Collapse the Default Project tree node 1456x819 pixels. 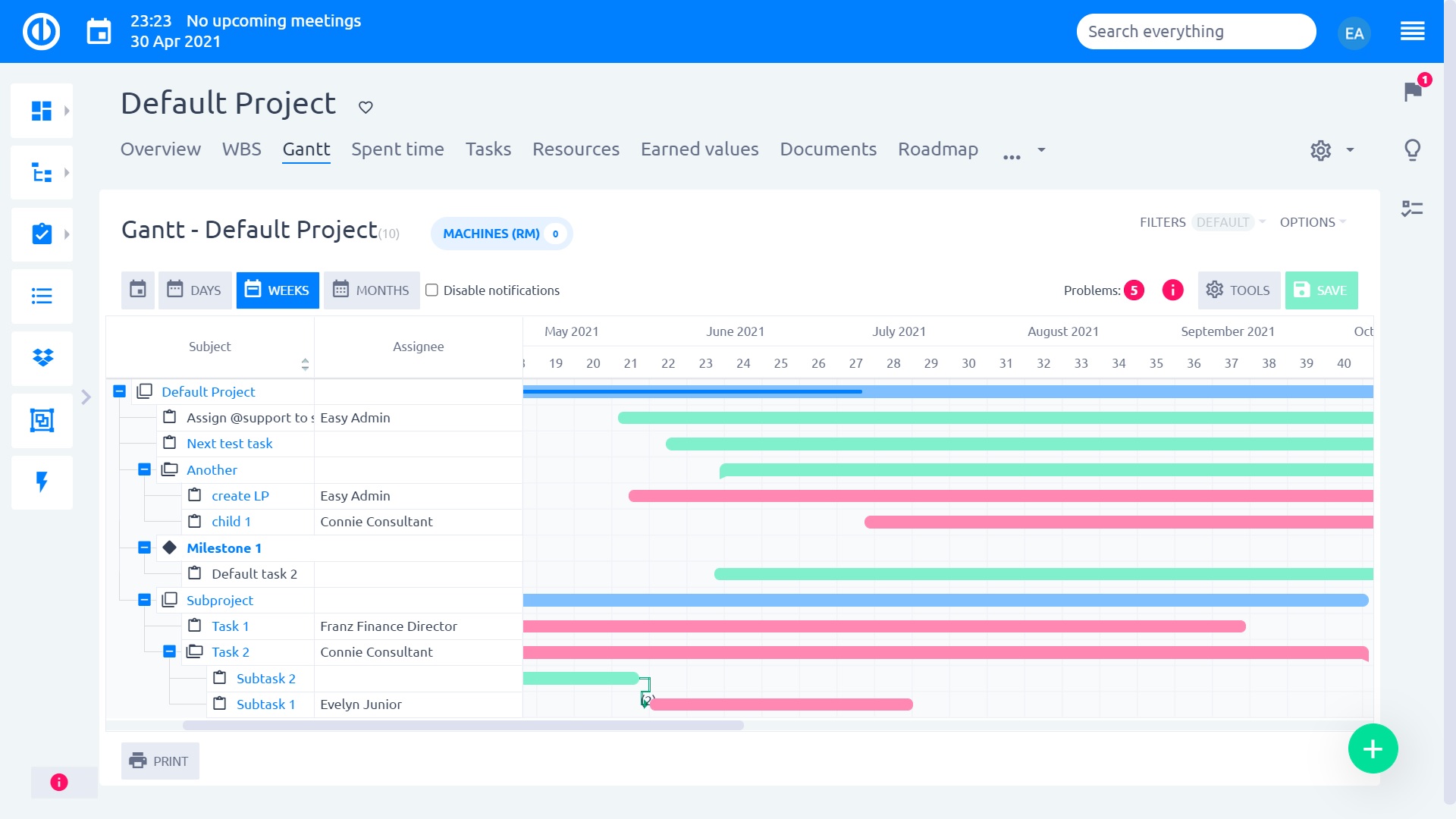pos(119,391)
